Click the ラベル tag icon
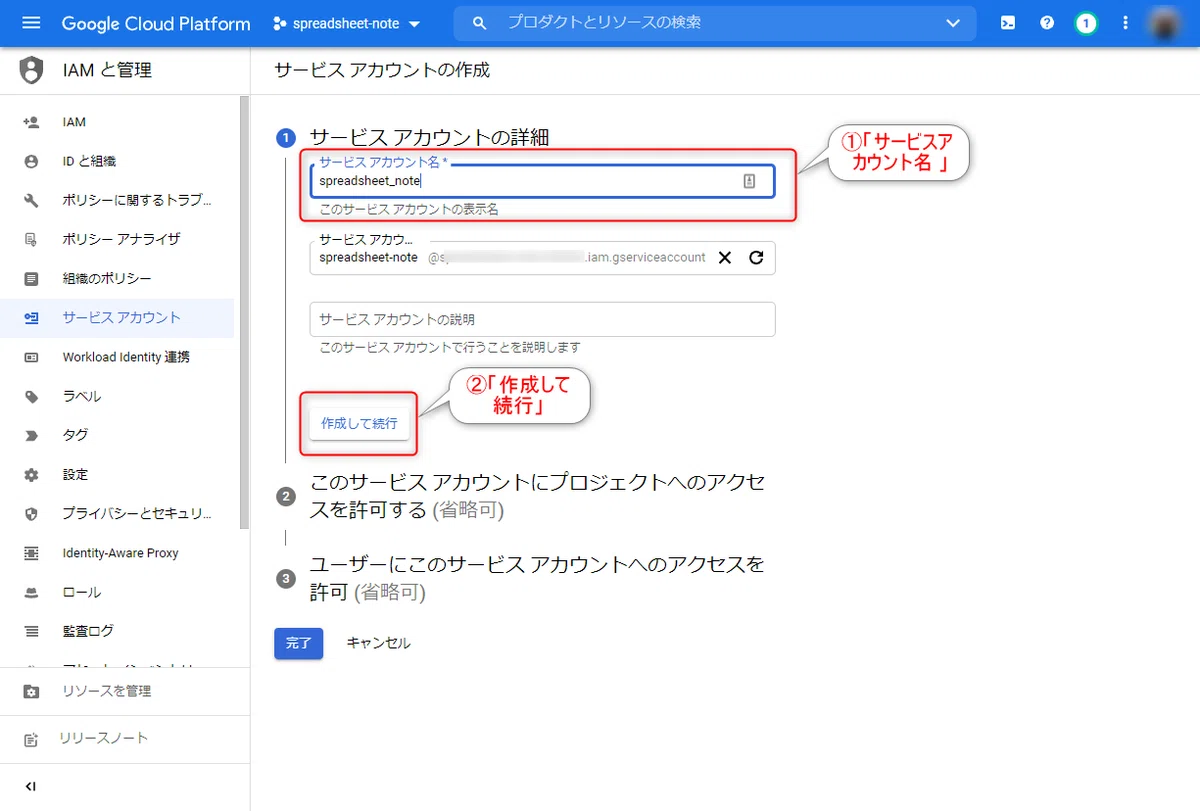The width and height of the screenshot is (1200, 811). point(31,396)
